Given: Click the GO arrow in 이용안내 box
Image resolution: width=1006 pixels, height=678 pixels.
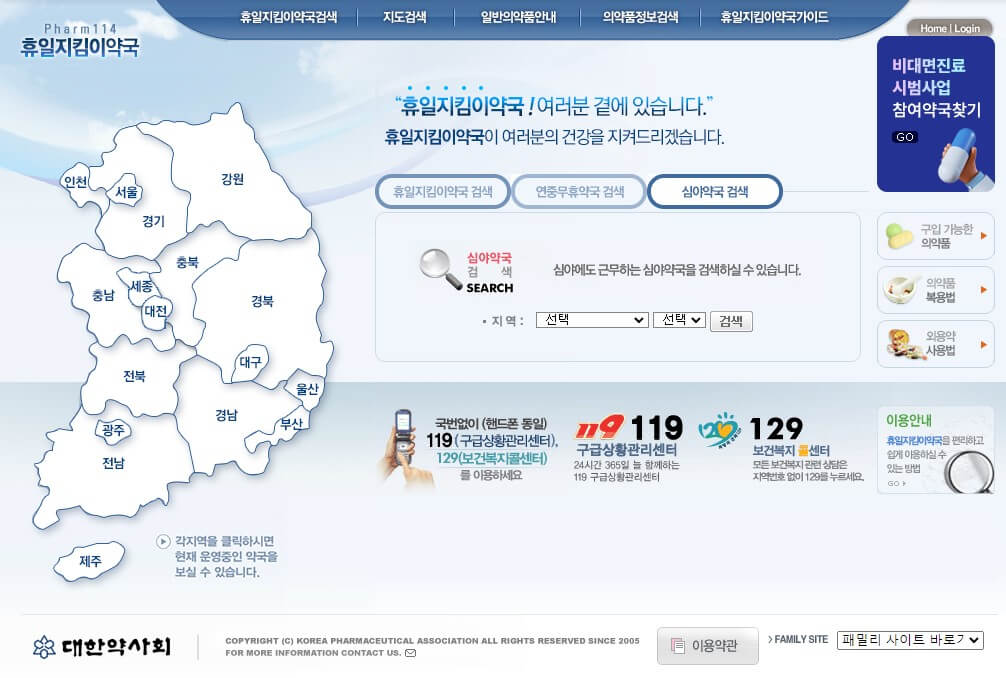Looking at the screenshot, I should 897,484.
